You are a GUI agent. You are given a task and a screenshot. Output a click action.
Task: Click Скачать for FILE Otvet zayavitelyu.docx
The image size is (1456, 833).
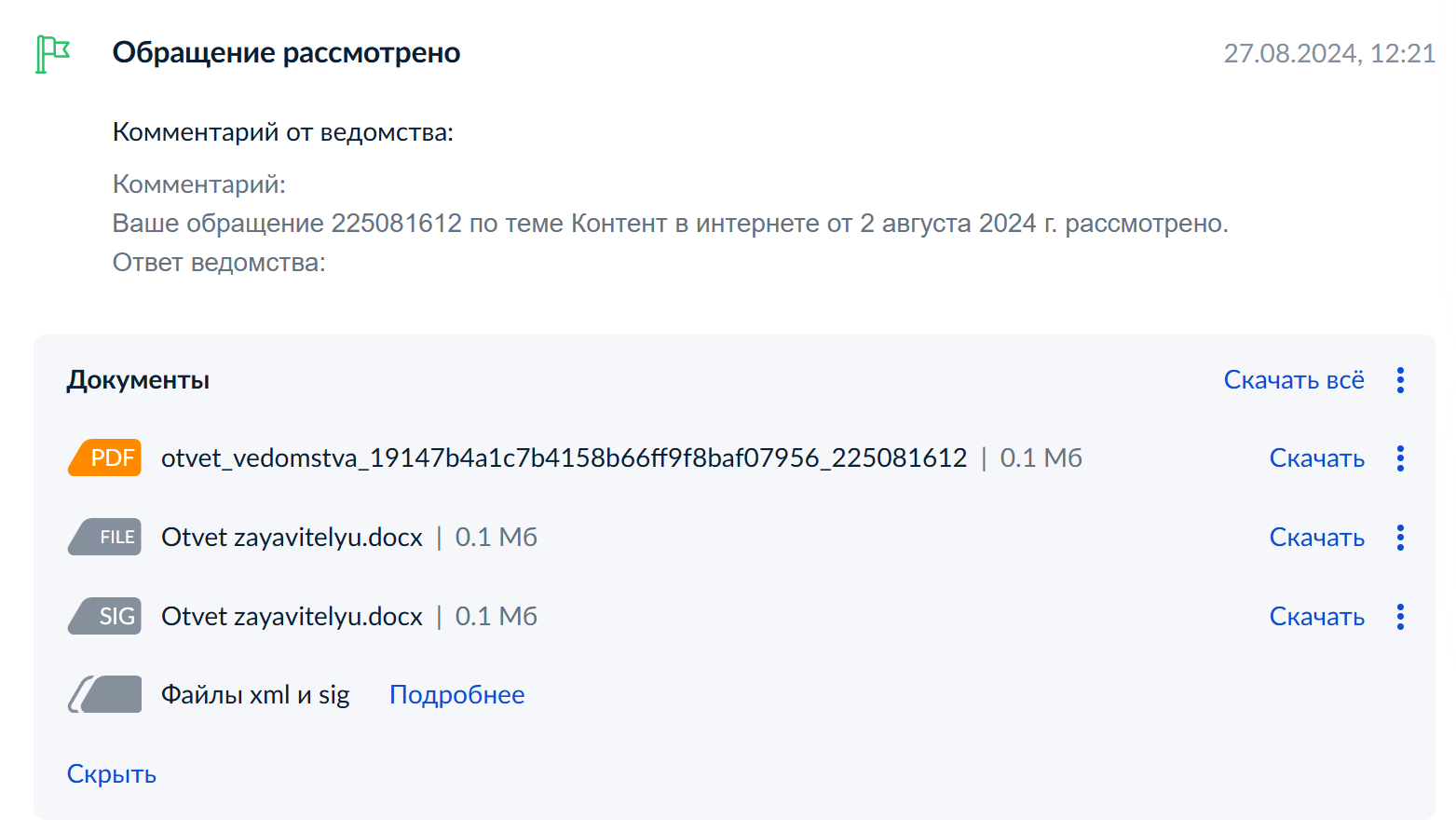1316,538
